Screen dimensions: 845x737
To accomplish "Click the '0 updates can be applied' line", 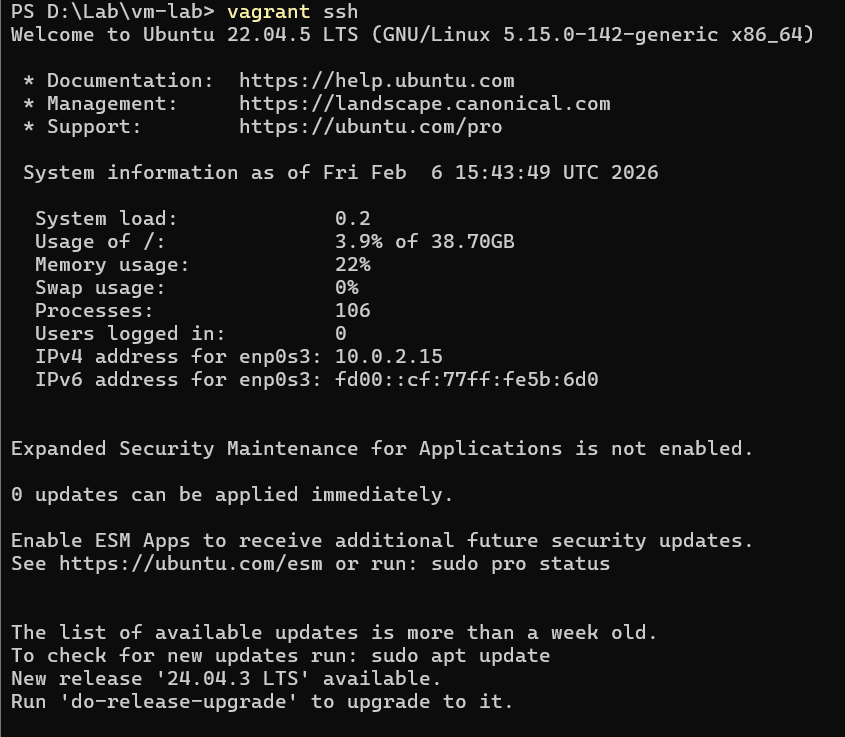I will tap(232, 495).
